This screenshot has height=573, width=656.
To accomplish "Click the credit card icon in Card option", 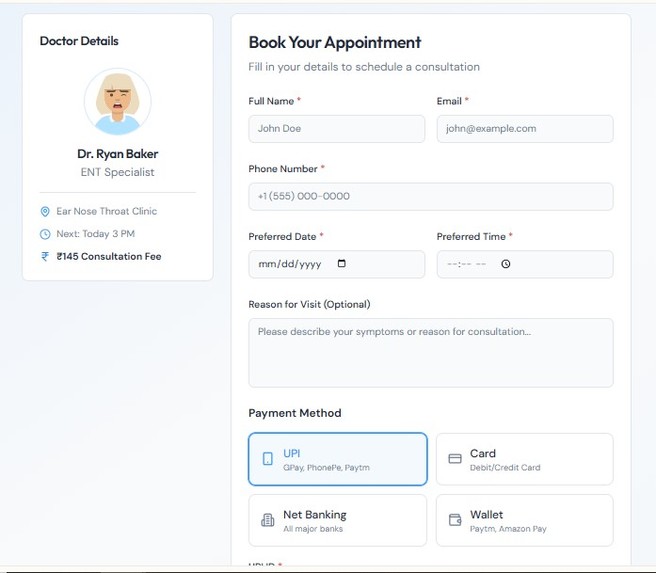I will (455, 459).
